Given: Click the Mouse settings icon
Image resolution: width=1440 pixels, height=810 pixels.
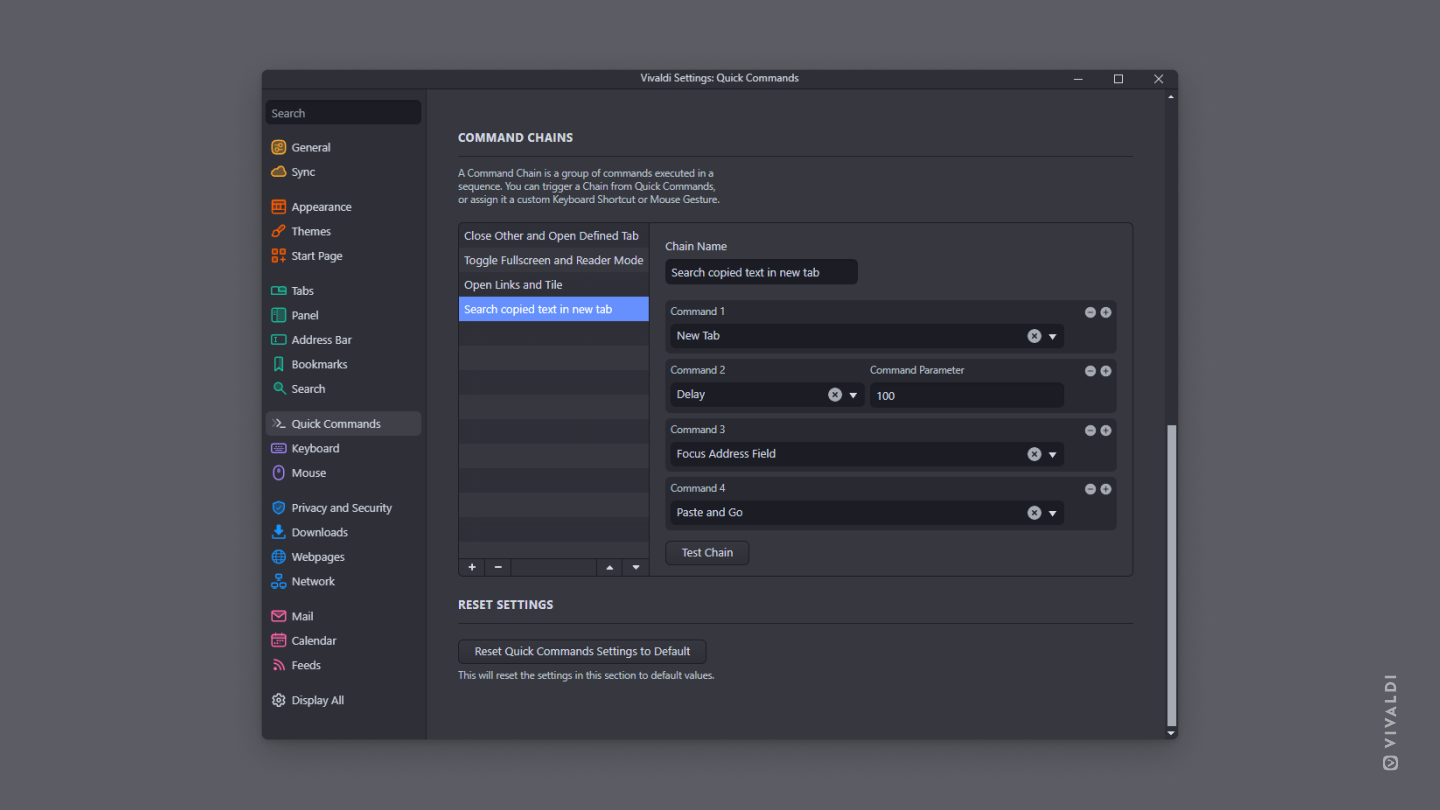Looking at the screenshot, I should click(279, 473).
